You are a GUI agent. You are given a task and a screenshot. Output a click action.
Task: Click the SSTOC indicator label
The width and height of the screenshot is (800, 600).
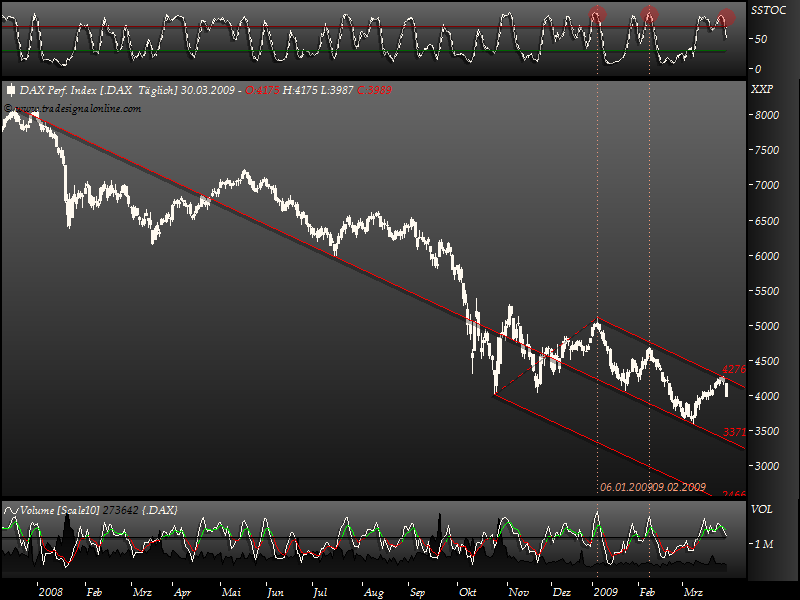pos(770,8)
